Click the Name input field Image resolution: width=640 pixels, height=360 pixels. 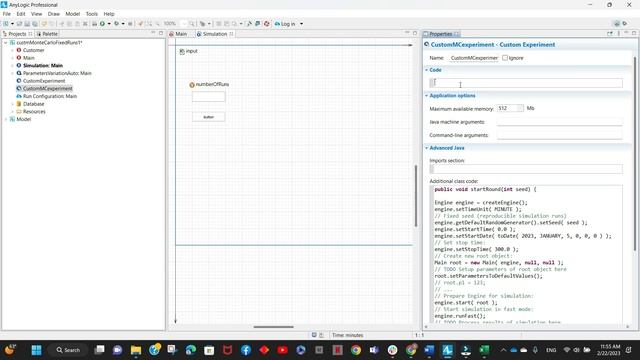[x=474, y=58]
